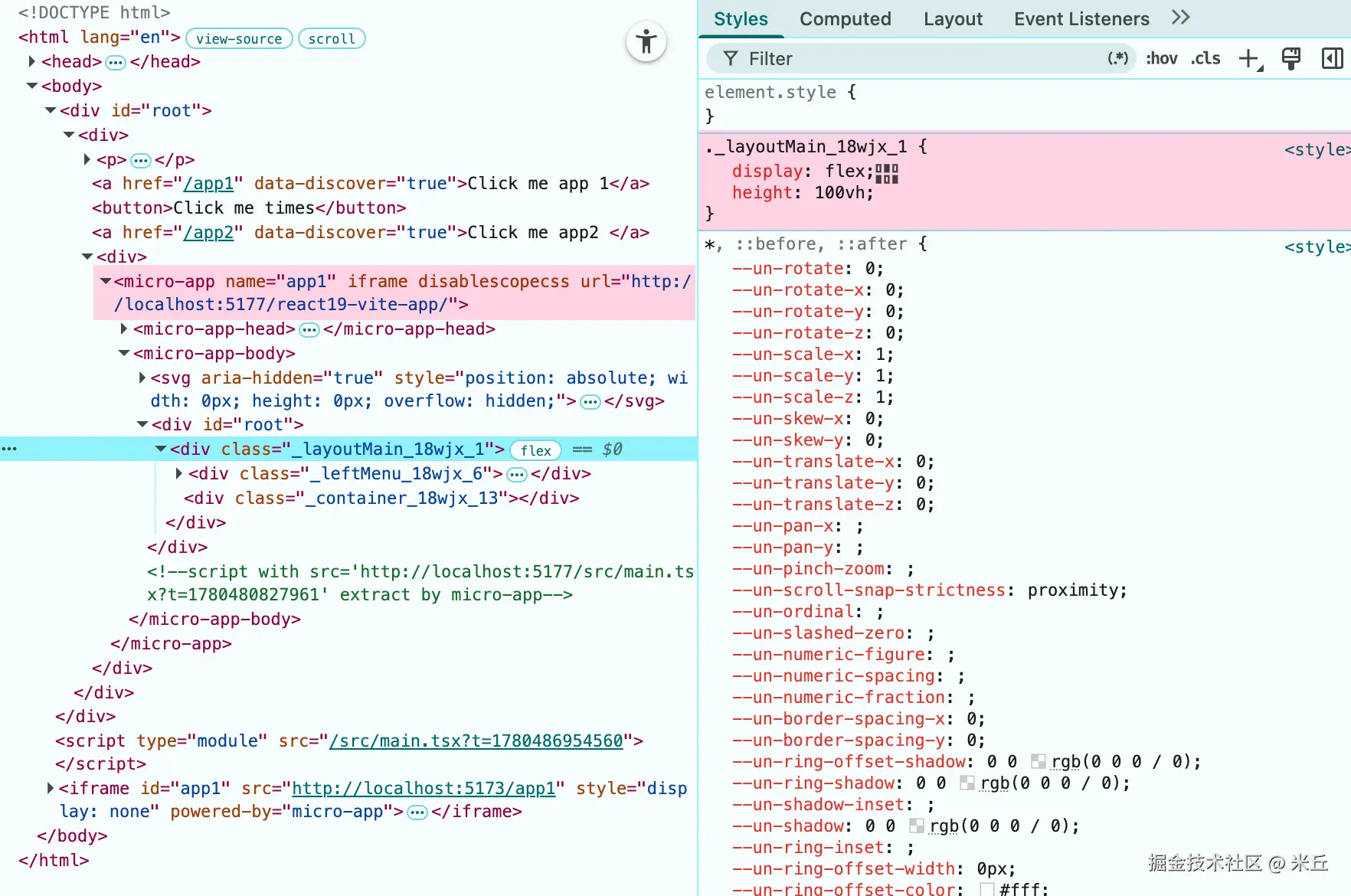Image resolution: width=1351 pixels, height=896 pixels.
Task: Show more tabs with double chevron
Action: coord(1180,18)
